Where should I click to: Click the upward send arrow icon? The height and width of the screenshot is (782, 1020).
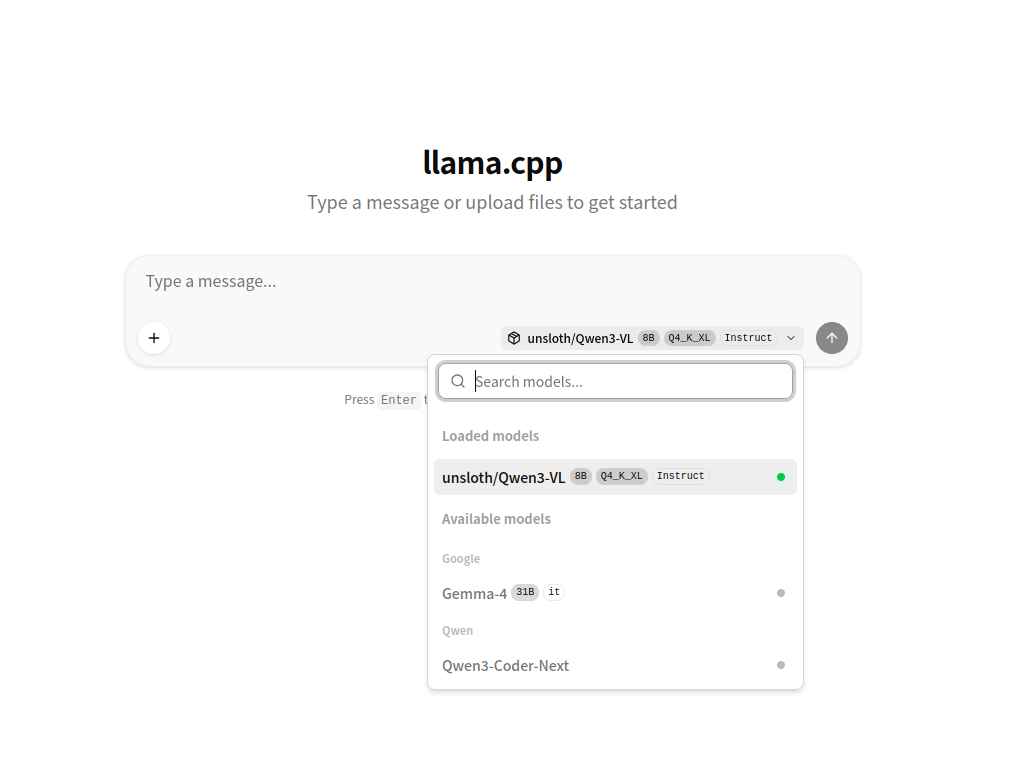click(x=831, y=338)
